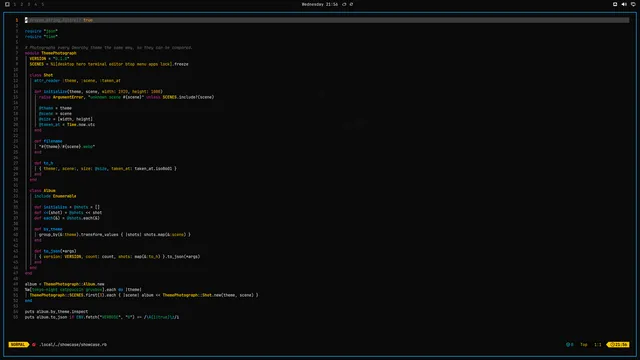Click the puts album.by_theme.inspect line
The height and width of the screenshot is (360, 640).
[x=56, y=311]
